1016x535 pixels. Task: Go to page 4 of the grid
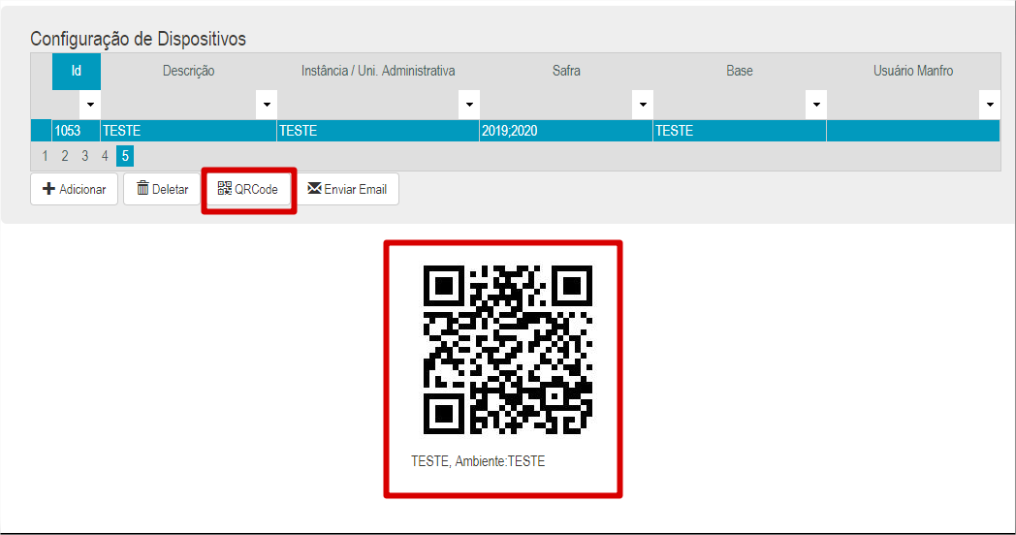pyautogui.click(x=105, y=156)
